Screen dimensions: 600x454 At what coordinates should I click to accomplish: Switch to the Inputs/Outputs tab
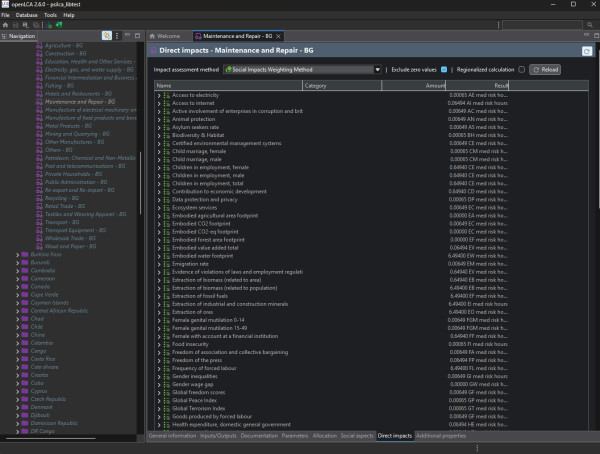(218, 436)
